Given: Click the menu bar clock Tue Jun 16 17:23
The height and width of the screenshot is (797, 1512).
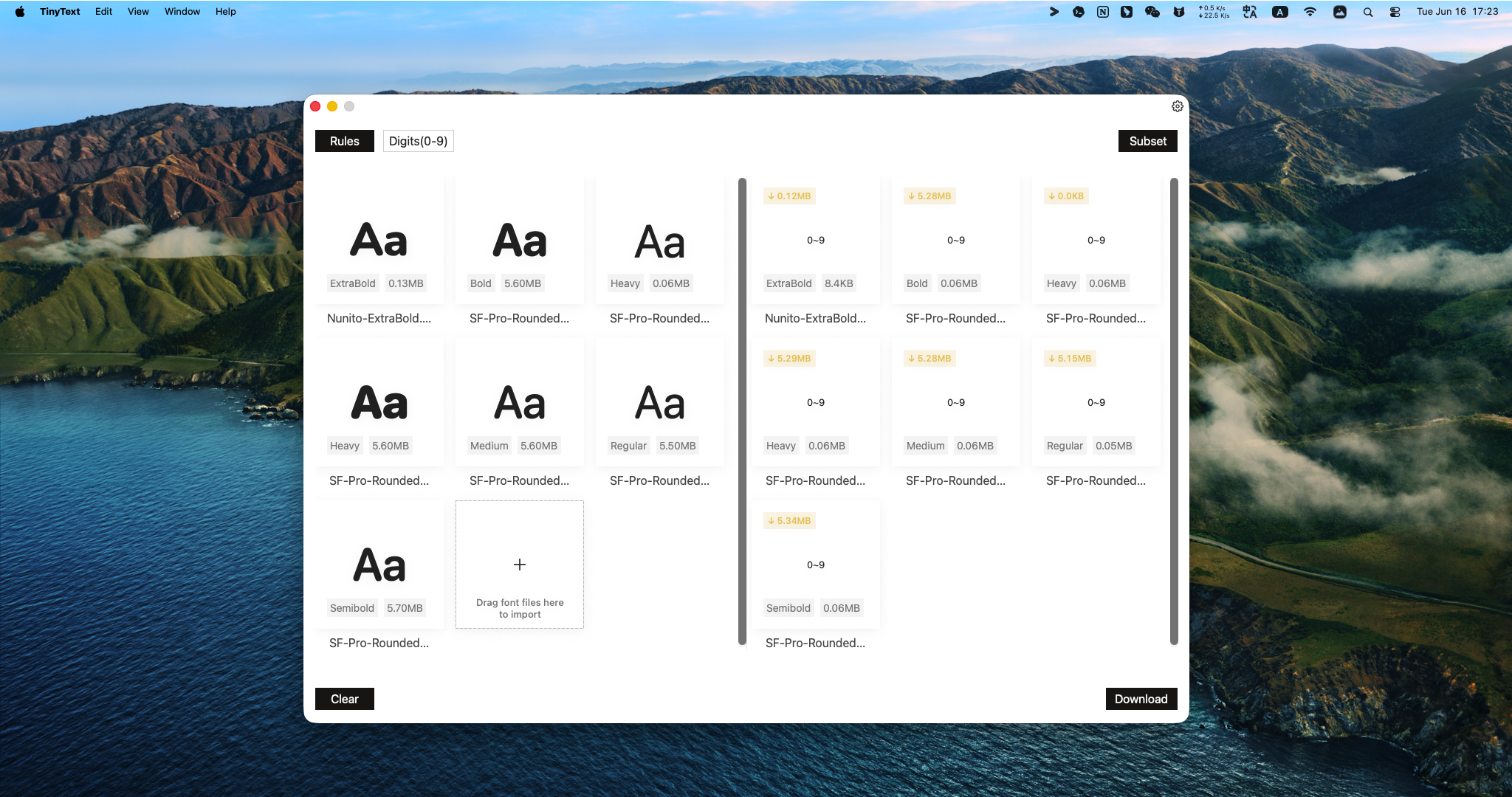Looking at the screenshot, I should pyautogui.click(x=1457, y=12).
